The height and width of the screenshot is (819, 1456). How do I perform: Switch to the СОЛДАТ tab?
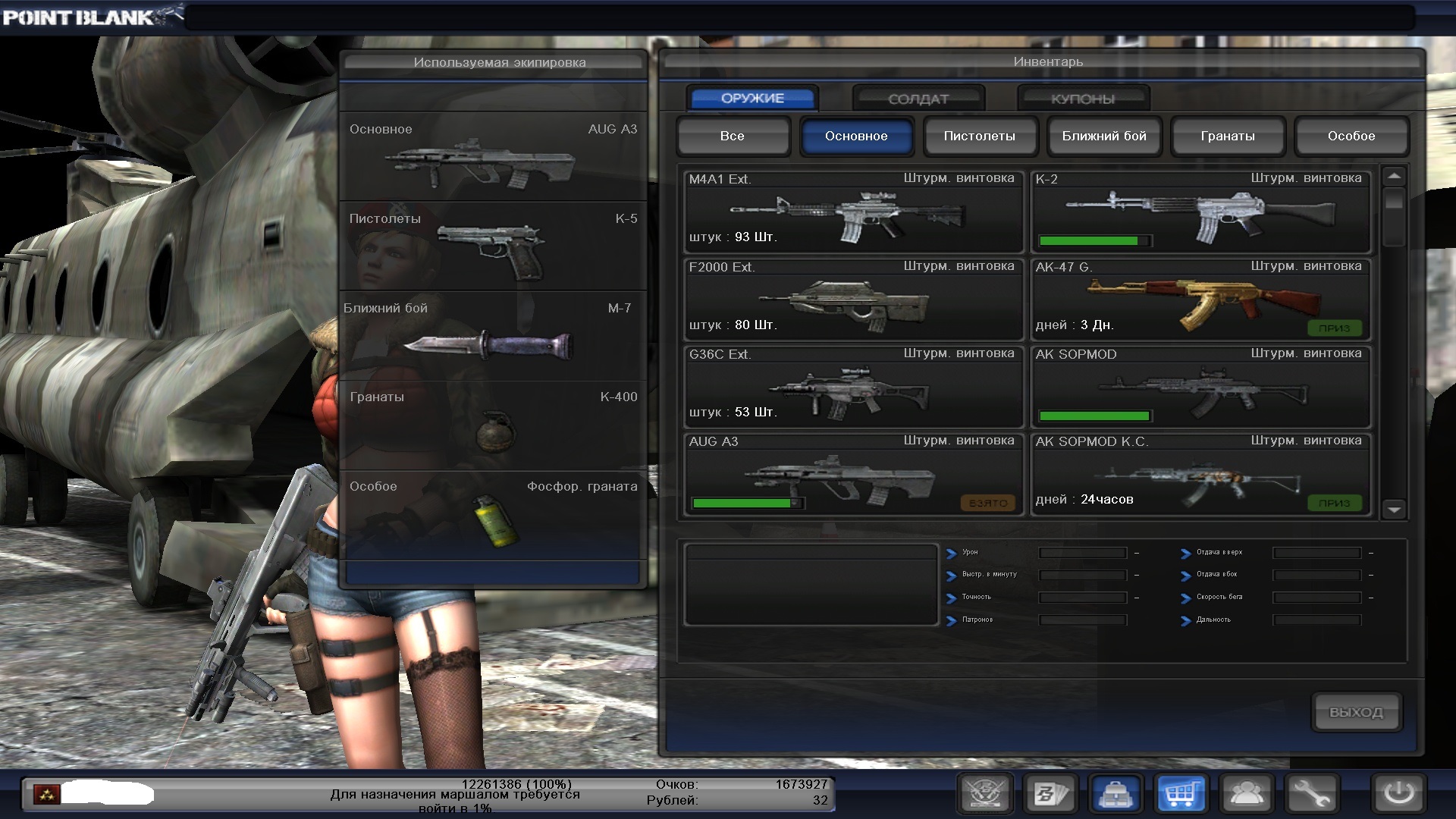point(918,99)
